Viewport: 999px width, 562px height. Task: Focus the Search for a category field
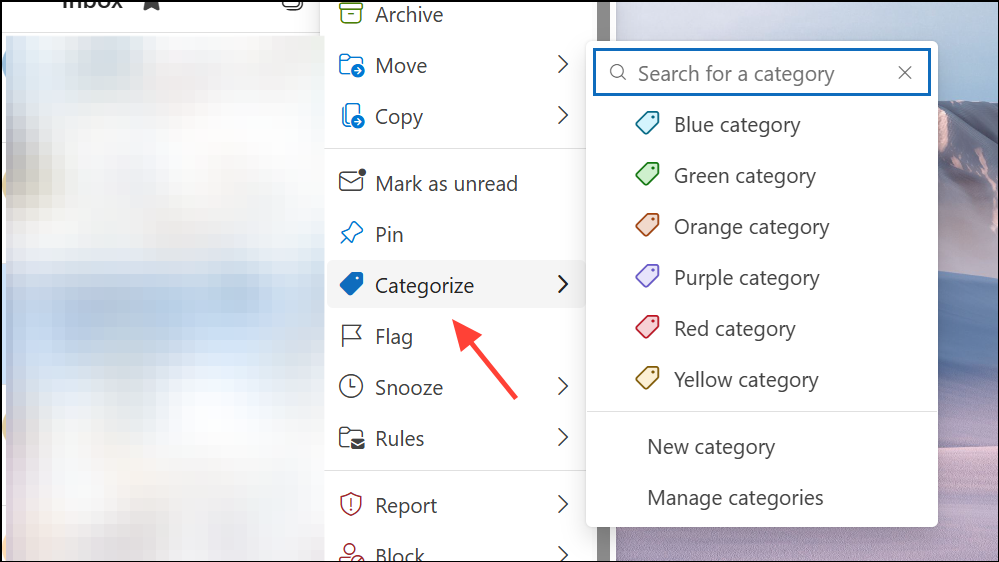coord(750,74)
